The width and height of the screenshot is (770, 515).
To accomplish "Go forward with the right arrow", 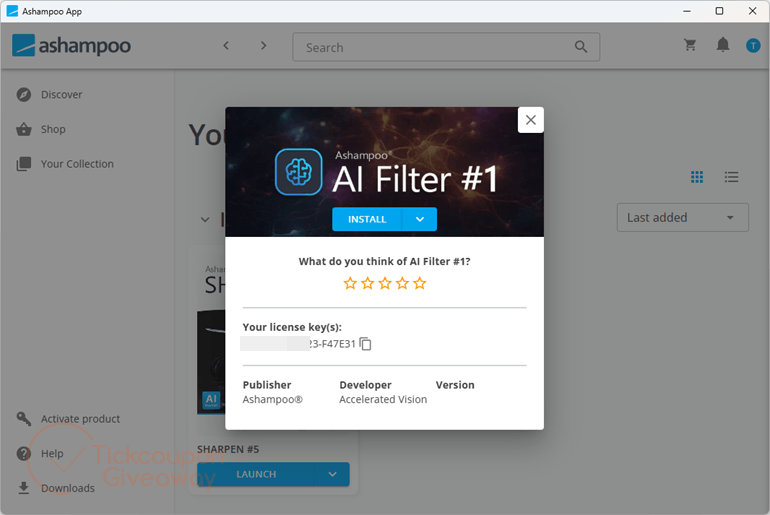I will click(x=264, y=46).
